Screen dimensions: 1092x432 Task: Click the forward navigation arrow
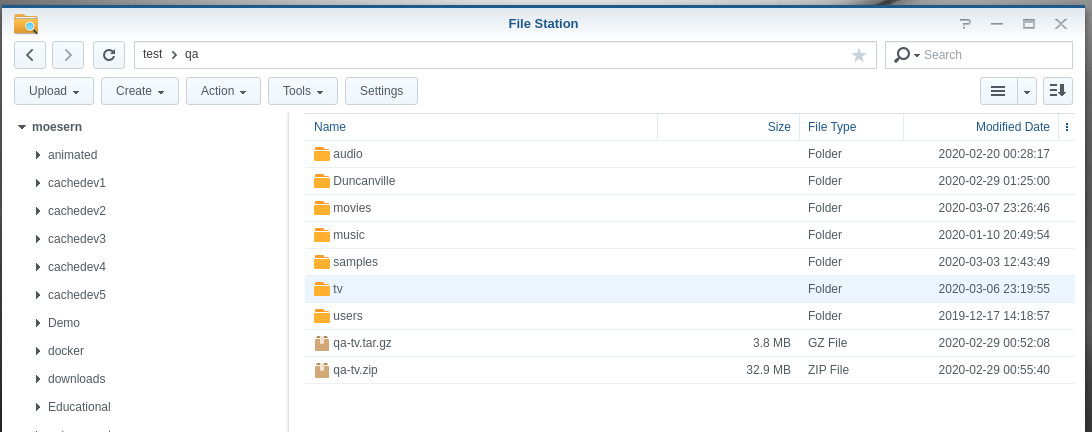(68, 55)
